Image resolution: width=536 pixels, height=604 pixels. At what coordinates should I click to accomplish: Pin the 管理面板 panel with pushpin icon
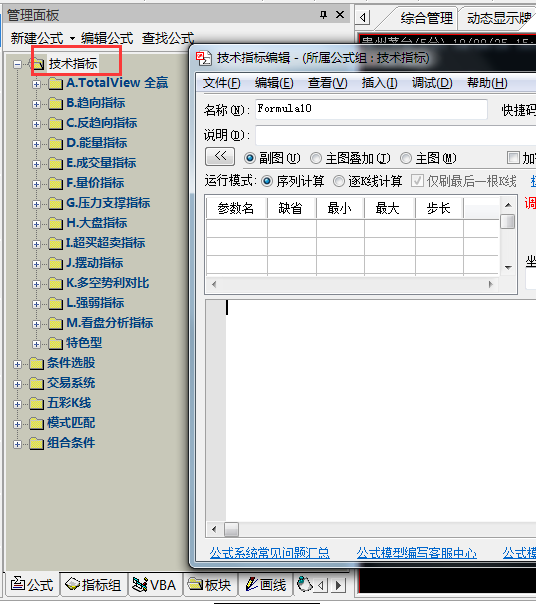coord(323,15)
